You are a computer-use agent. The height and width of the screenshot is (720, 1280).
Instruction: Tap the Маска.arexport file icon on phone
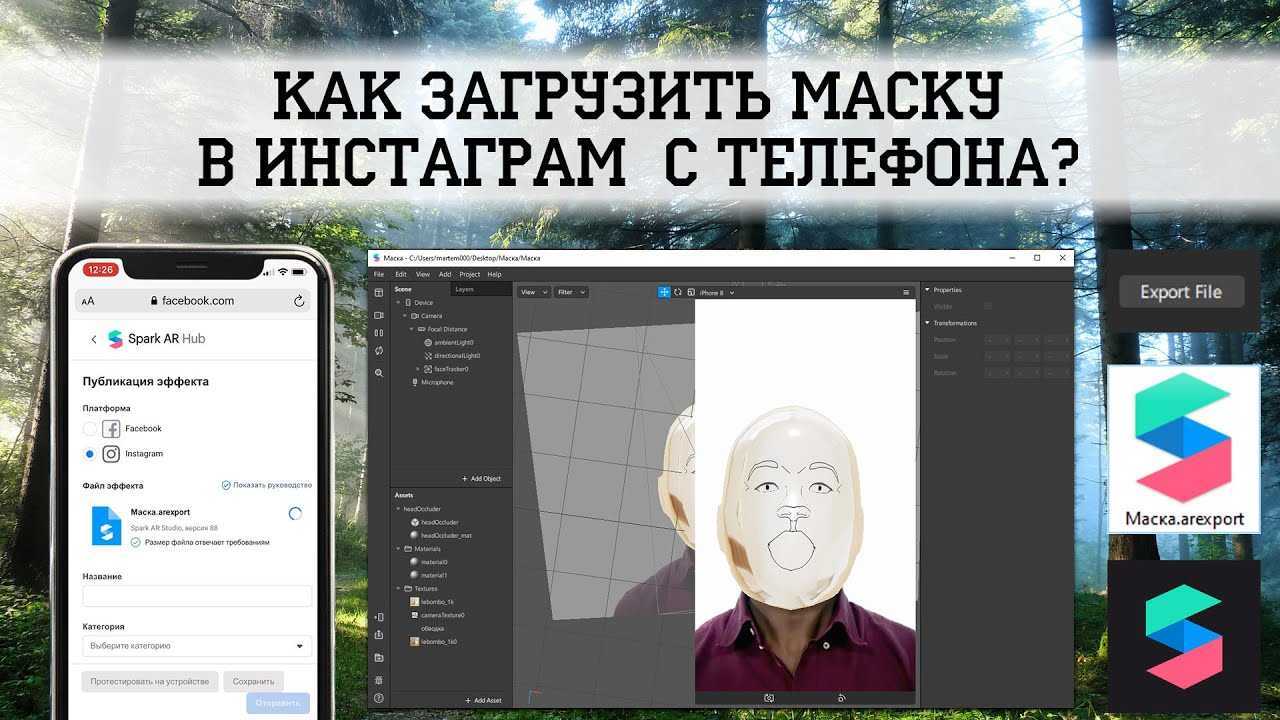tap(106, 525)
